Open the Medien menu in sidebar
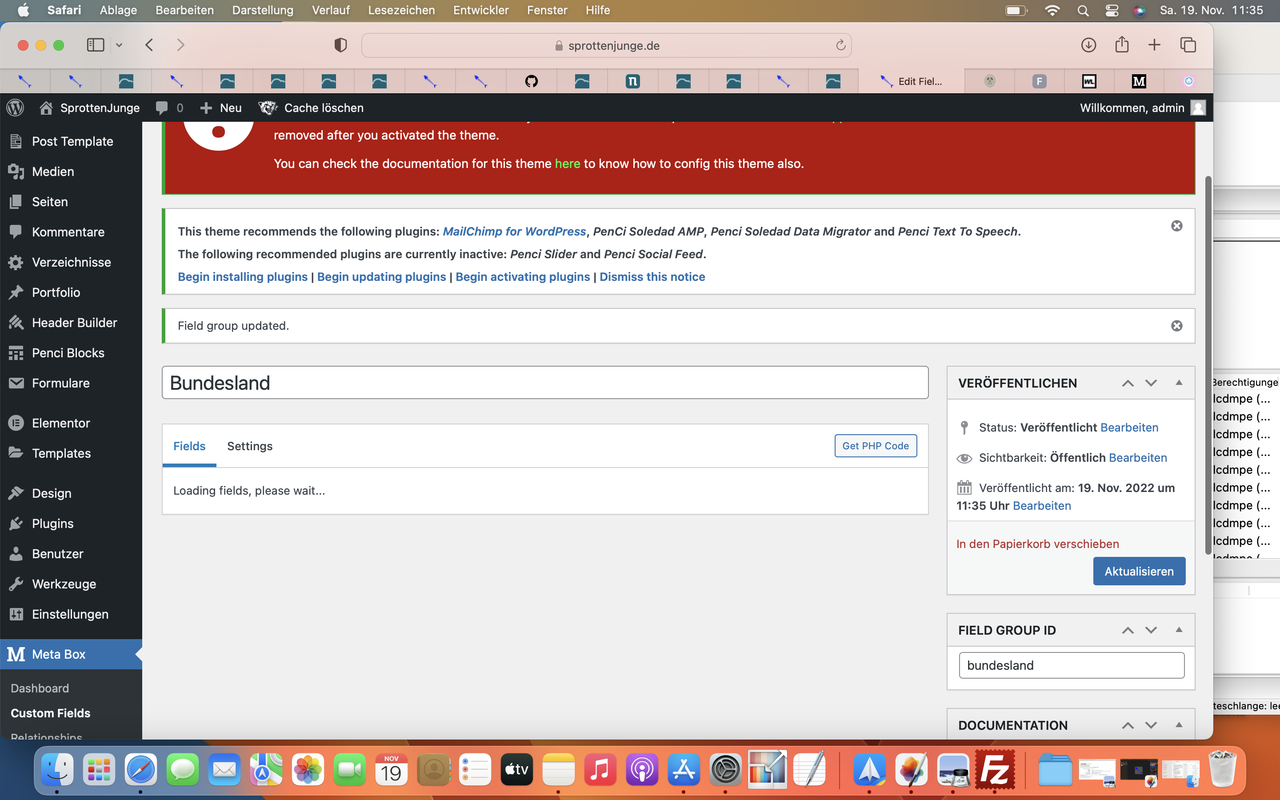This screenshot has height=800, width=1280. pos(53,171)
